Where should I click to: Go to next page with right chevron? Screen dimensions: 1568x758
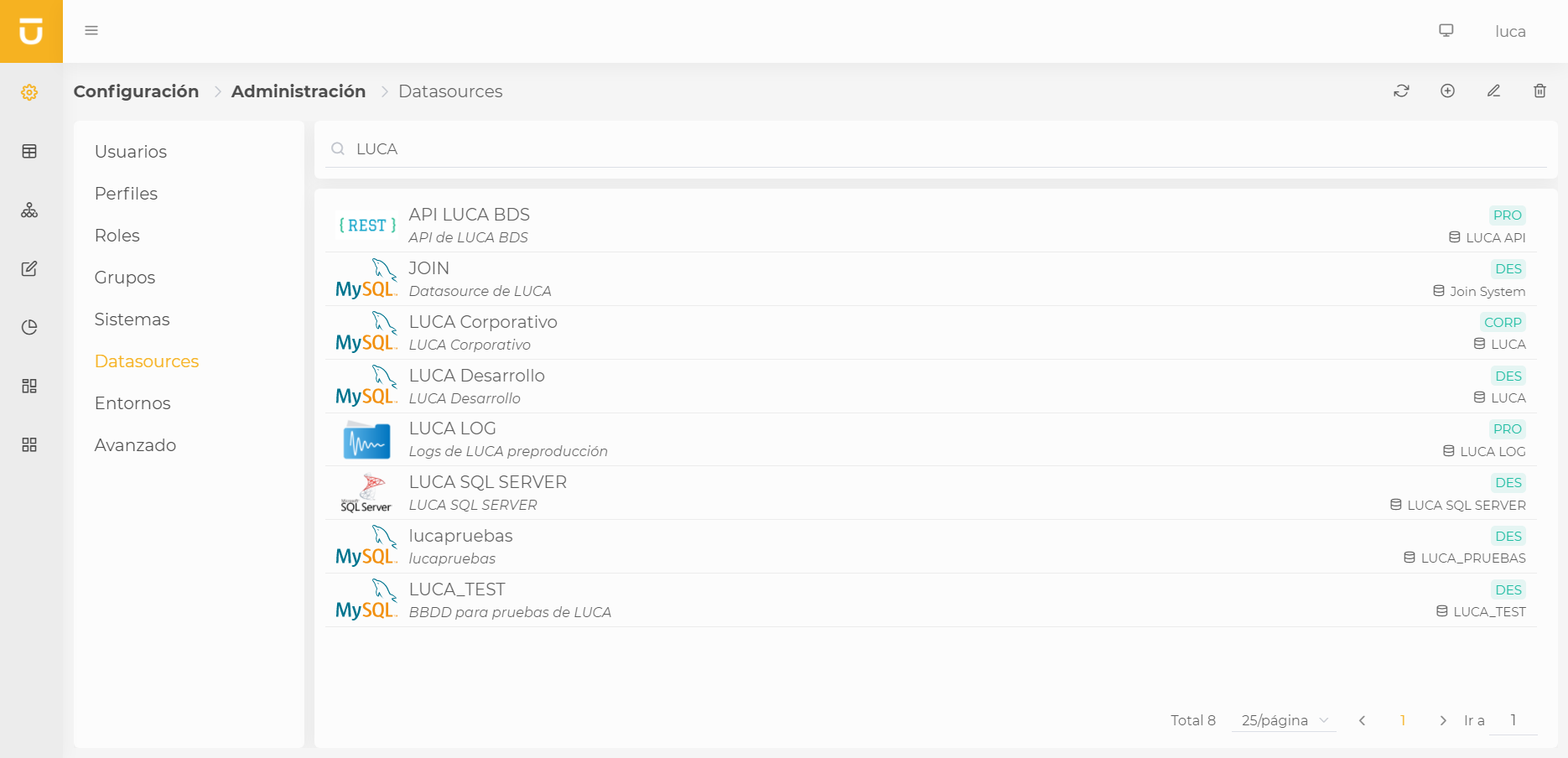point(1443,720)
